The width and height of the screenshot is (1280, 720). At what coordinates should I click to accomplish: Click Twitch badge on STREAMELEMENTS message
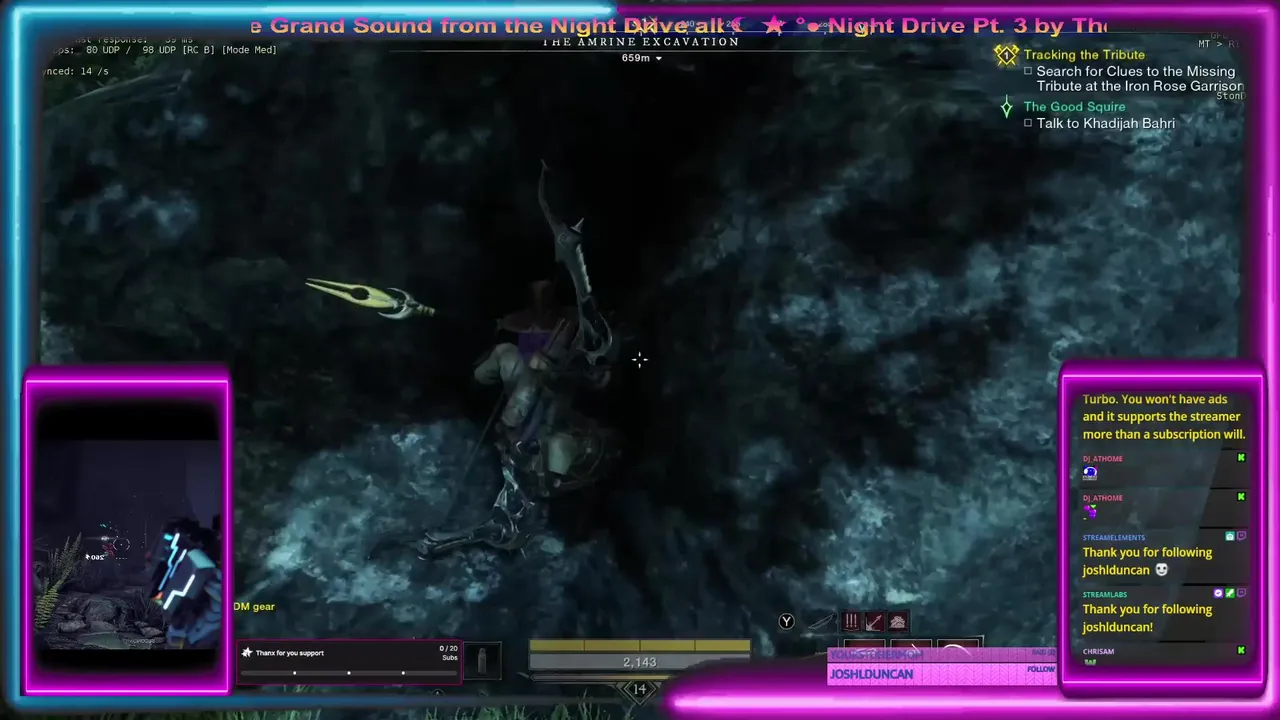pos(1241,537)
